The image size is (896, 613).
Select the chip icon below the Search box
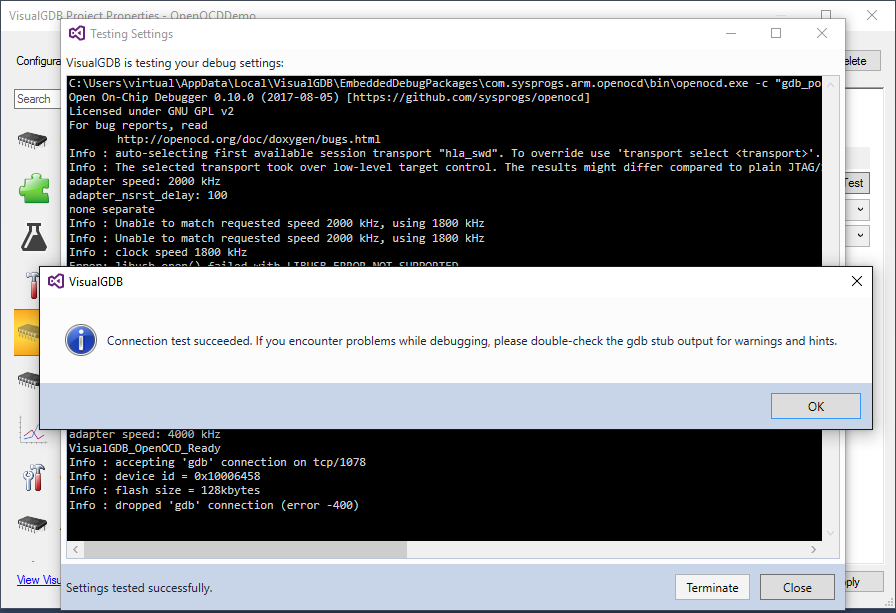(33, 139)
